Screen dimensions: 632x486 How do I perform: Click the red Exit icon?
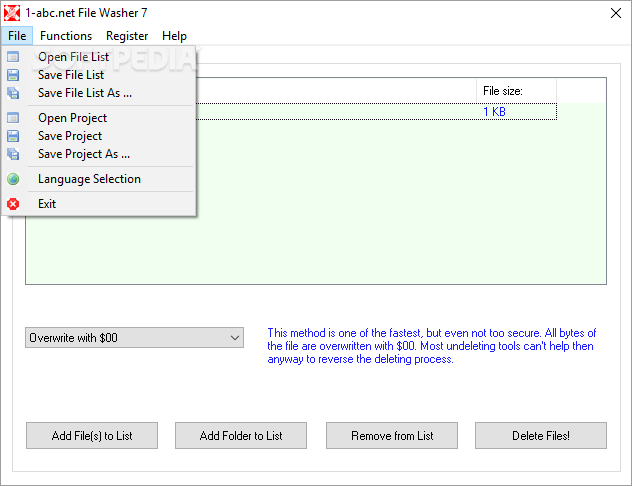point(13,204)
